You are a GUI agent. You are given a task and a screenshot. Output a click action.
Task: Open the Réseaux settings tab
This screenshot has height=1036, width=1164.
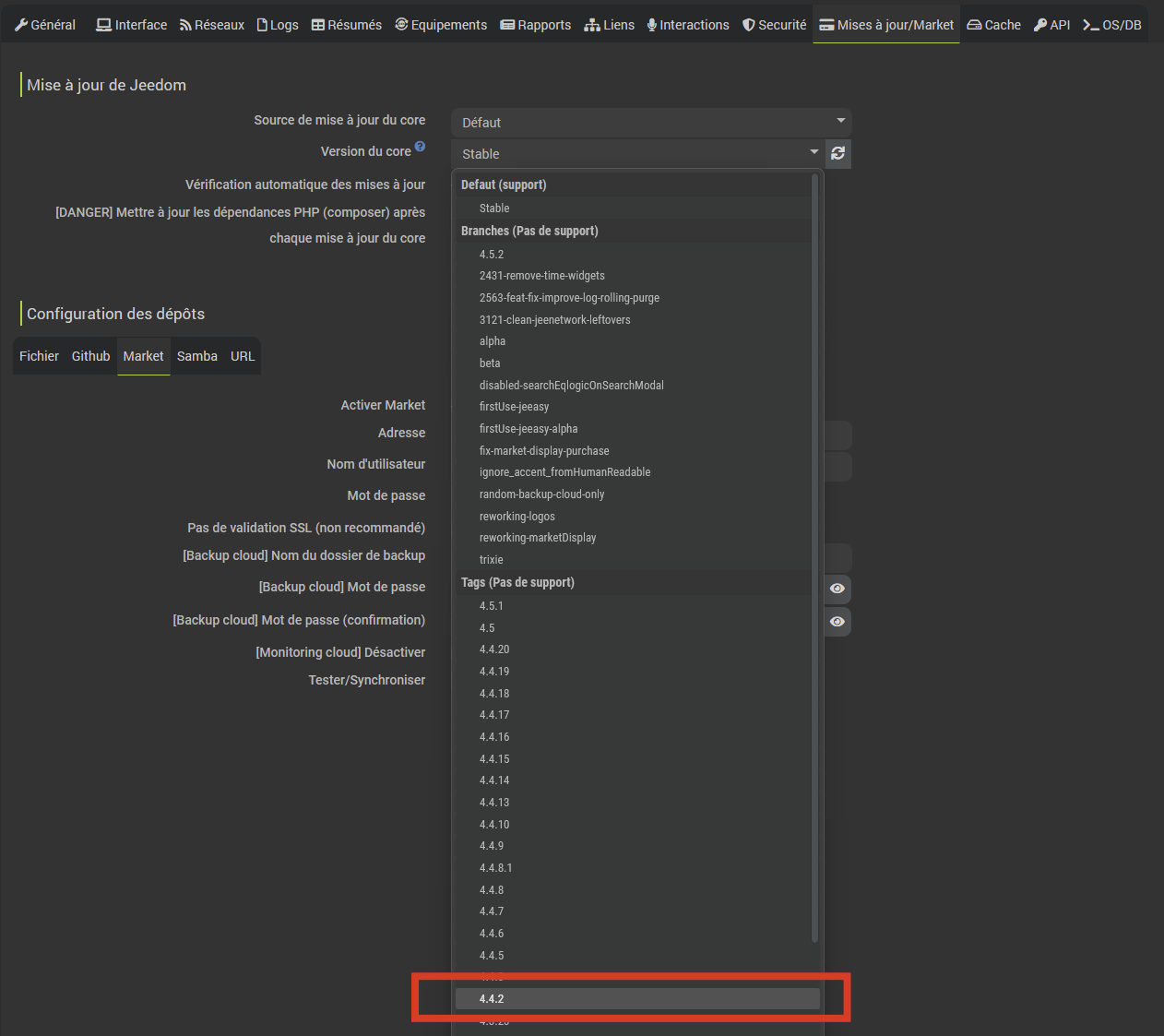211,25
